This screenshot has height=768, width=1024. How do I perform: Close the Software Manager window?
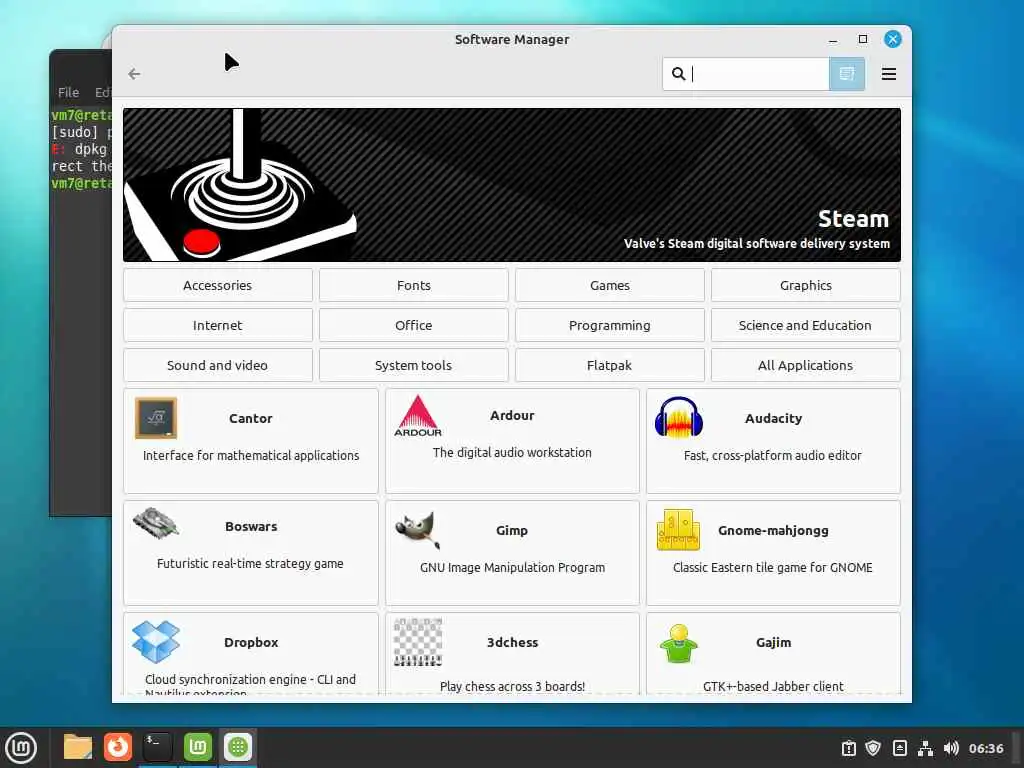coord(893,39)
